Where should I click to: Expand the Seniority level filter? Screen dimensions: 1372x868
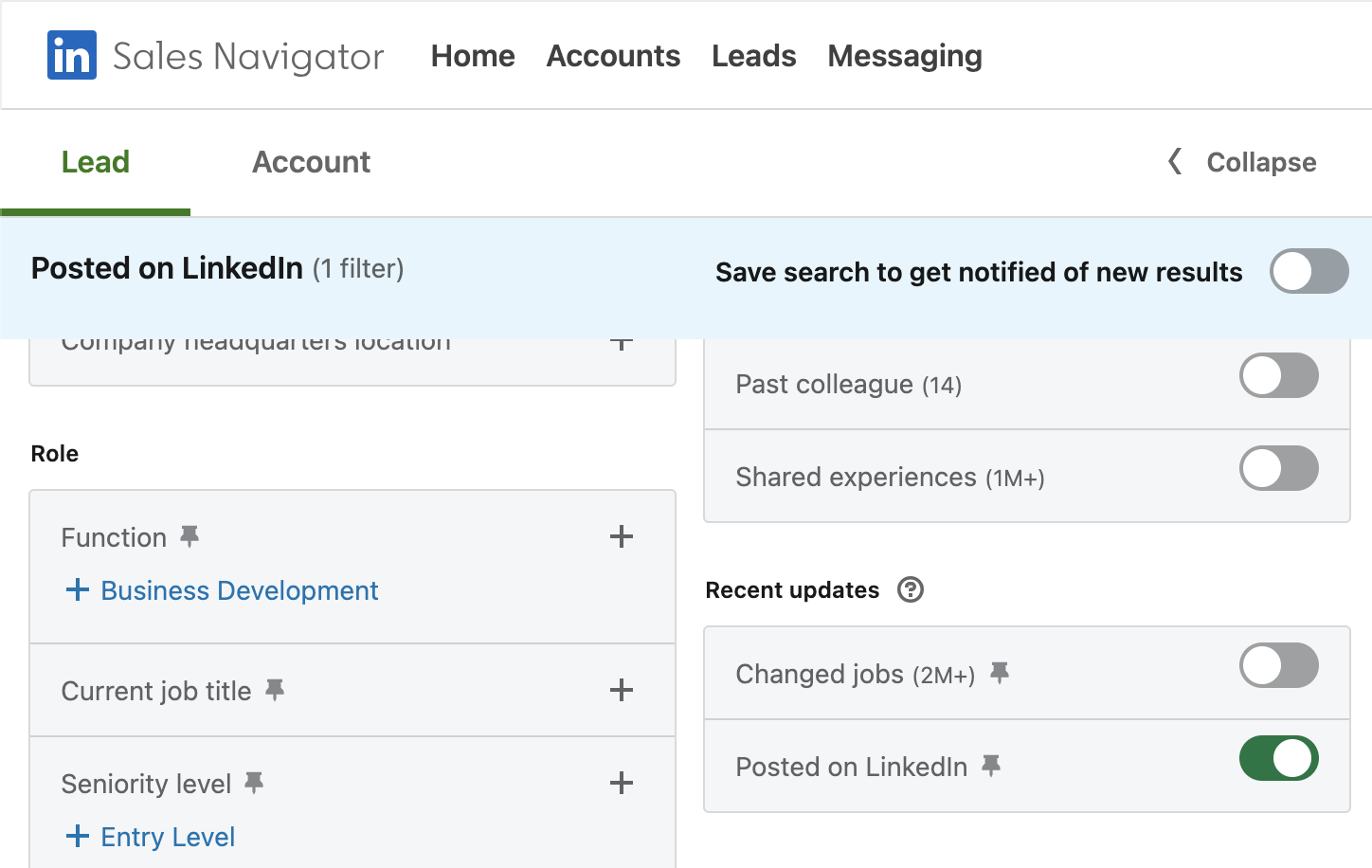point(622,783)
